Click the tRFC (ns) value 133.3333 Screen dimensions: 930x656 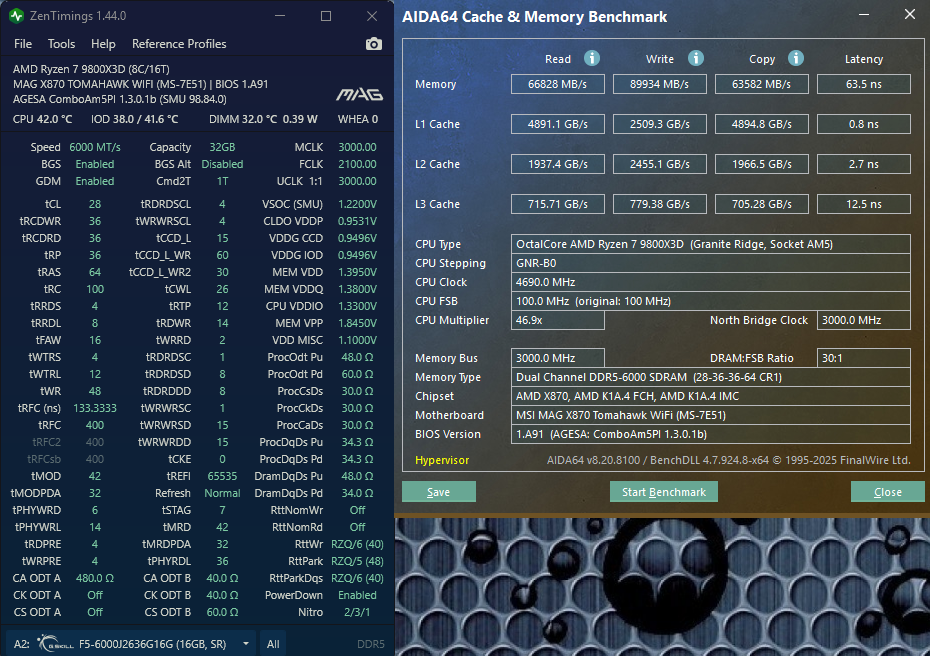coord(95,408)
